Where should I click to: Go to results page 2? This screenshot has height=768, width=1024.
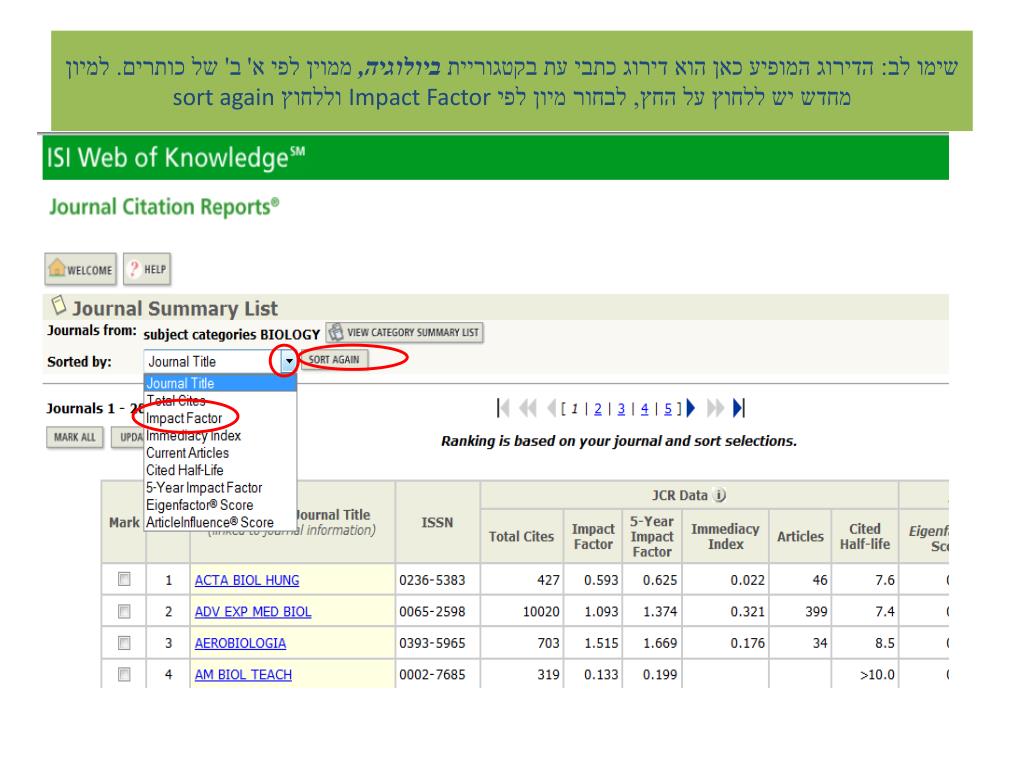pos(598,409)
